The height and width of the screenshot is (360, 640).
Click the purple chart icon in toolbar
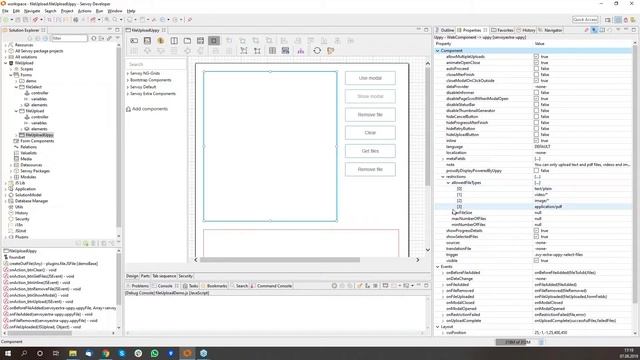[301, 51]
